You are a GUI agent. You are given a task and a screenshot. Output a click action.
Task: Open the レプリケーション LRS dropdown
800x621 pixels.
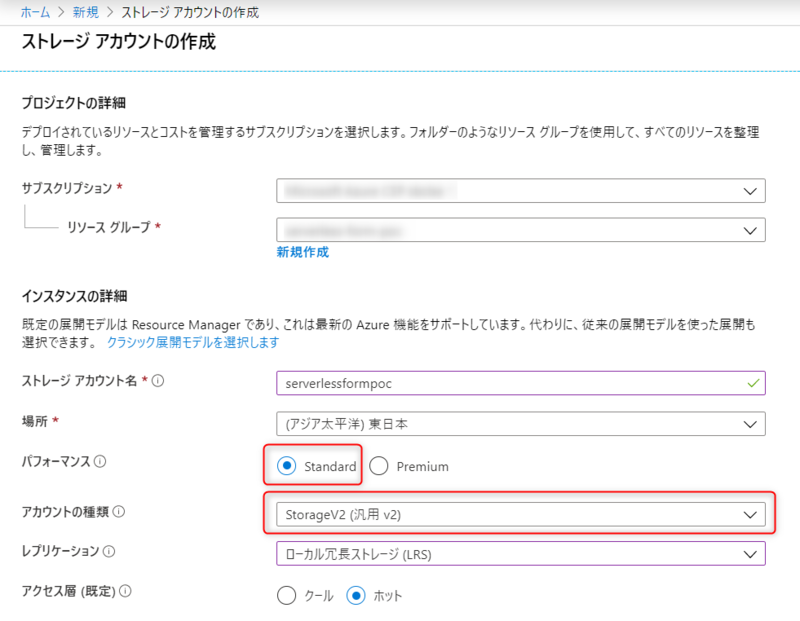point(520,553)
